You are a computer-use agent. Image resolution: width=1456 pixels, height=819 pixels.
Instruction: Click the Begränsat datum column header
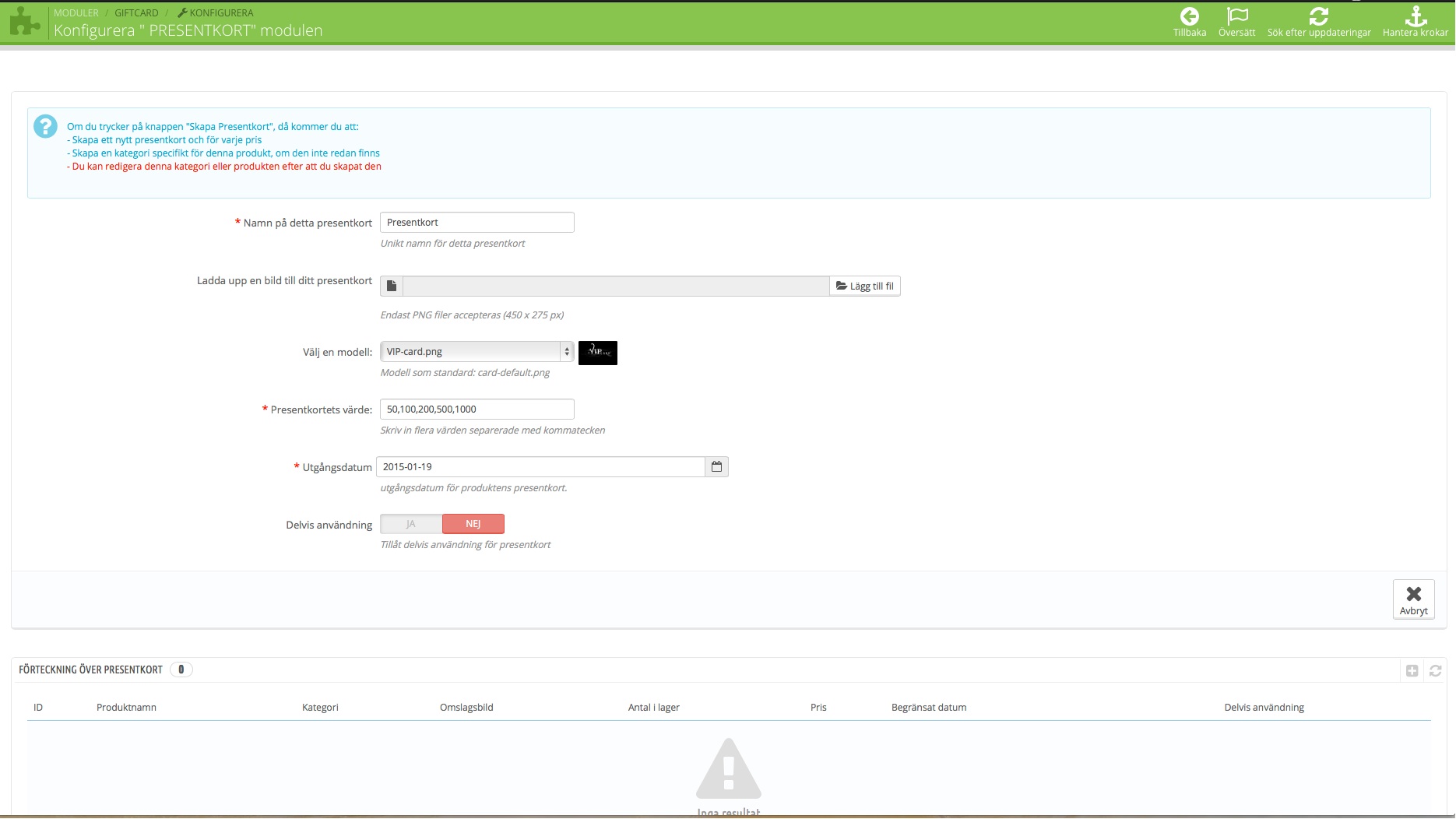click(929, 708)
